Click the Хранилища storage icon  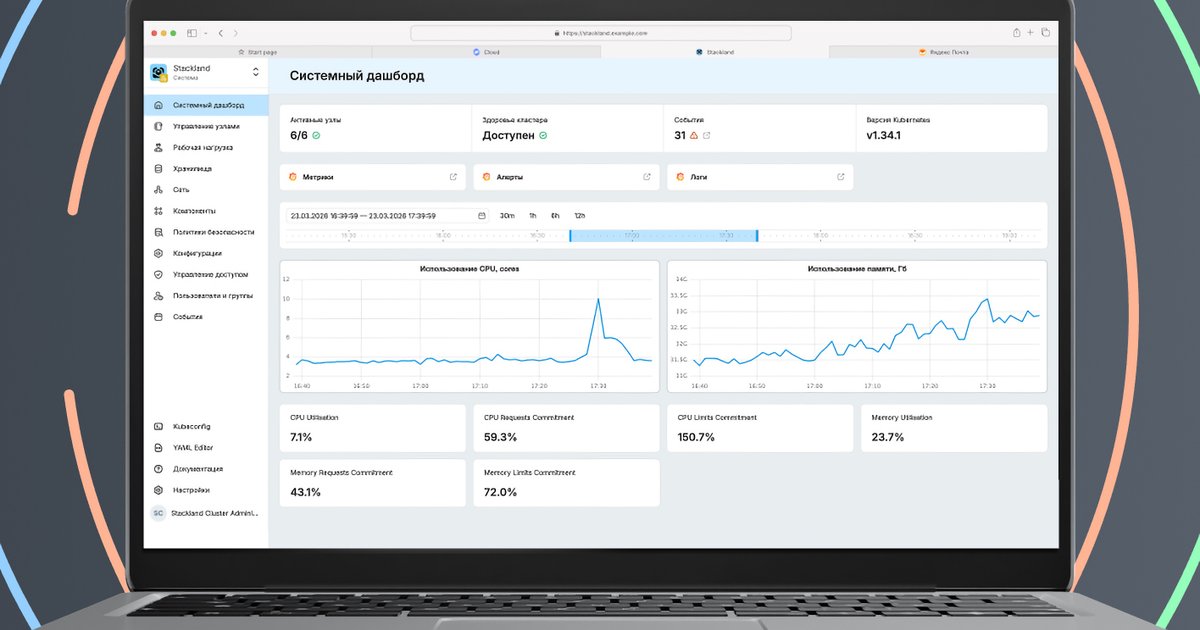(158, 169)
